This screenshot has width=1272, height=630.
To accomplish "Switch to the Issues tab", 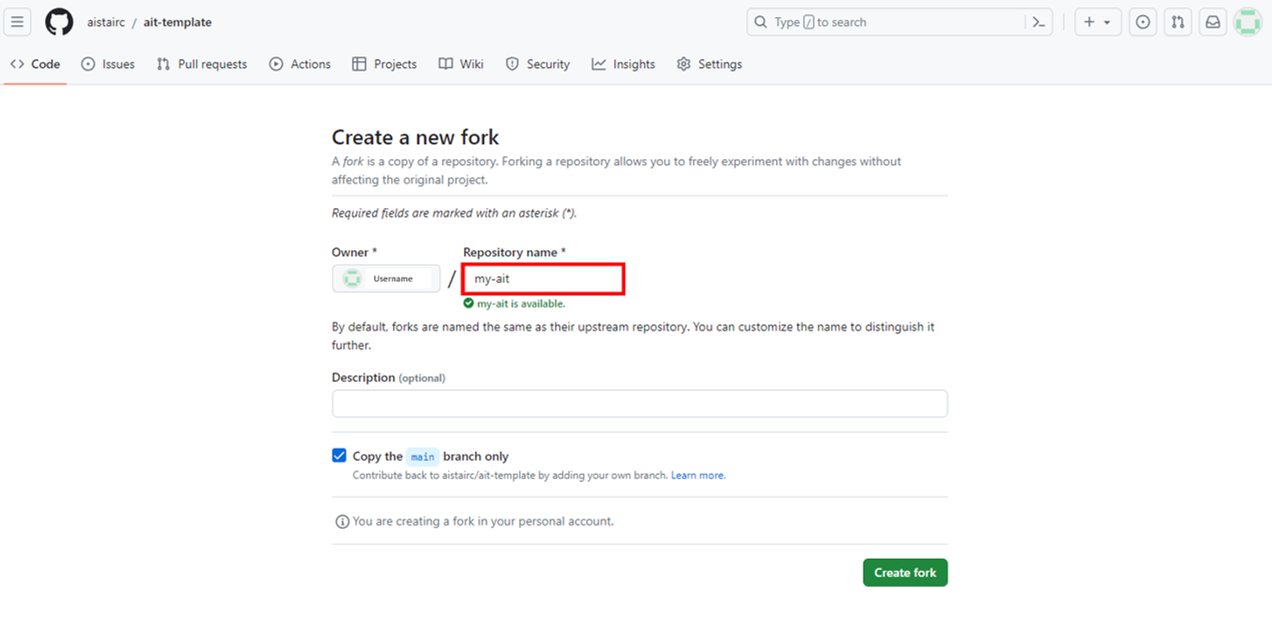I will point(108,64).
